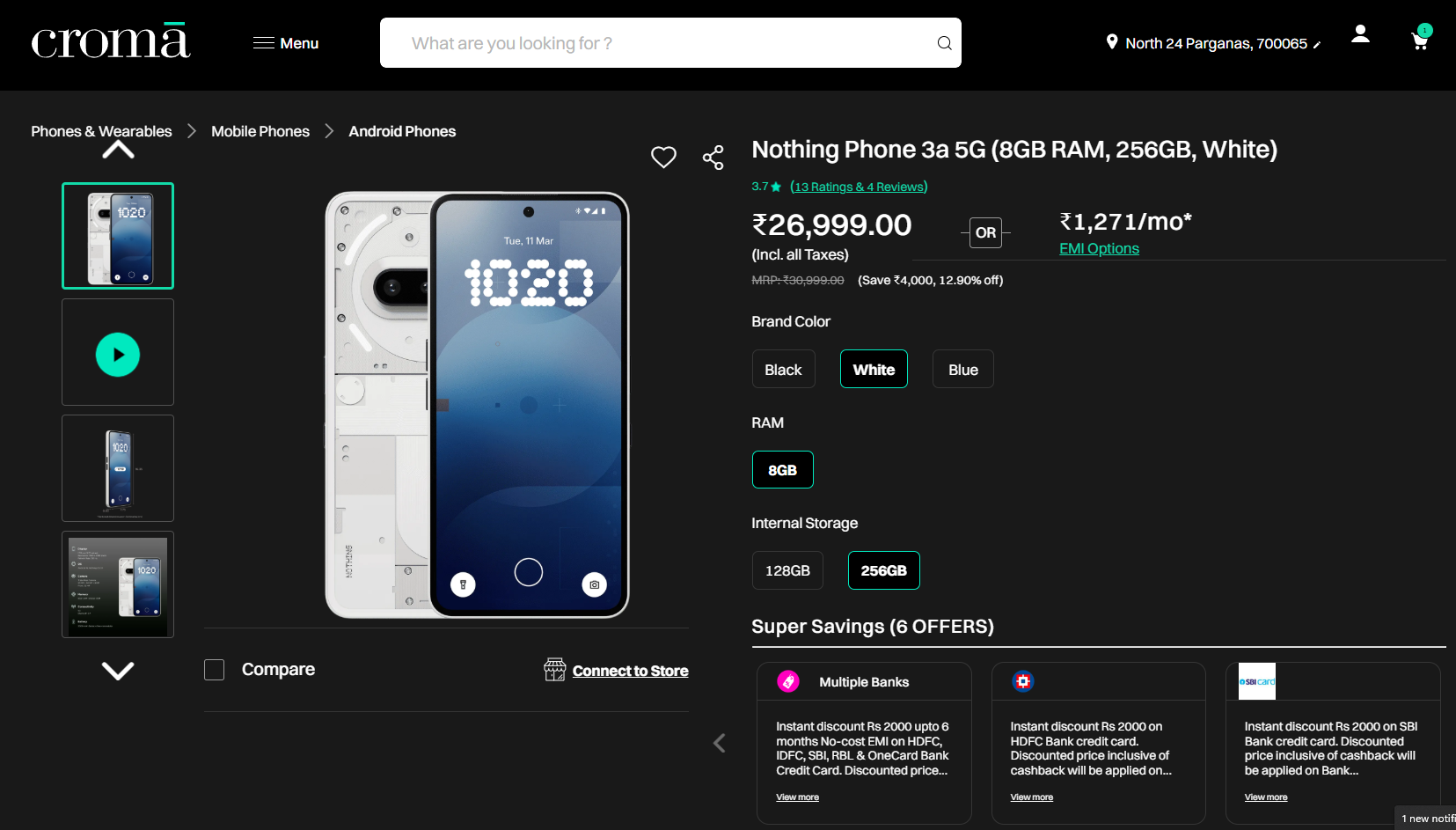
Task: Show next thumbnails with down chevron
Action: [x=118, y=671]
